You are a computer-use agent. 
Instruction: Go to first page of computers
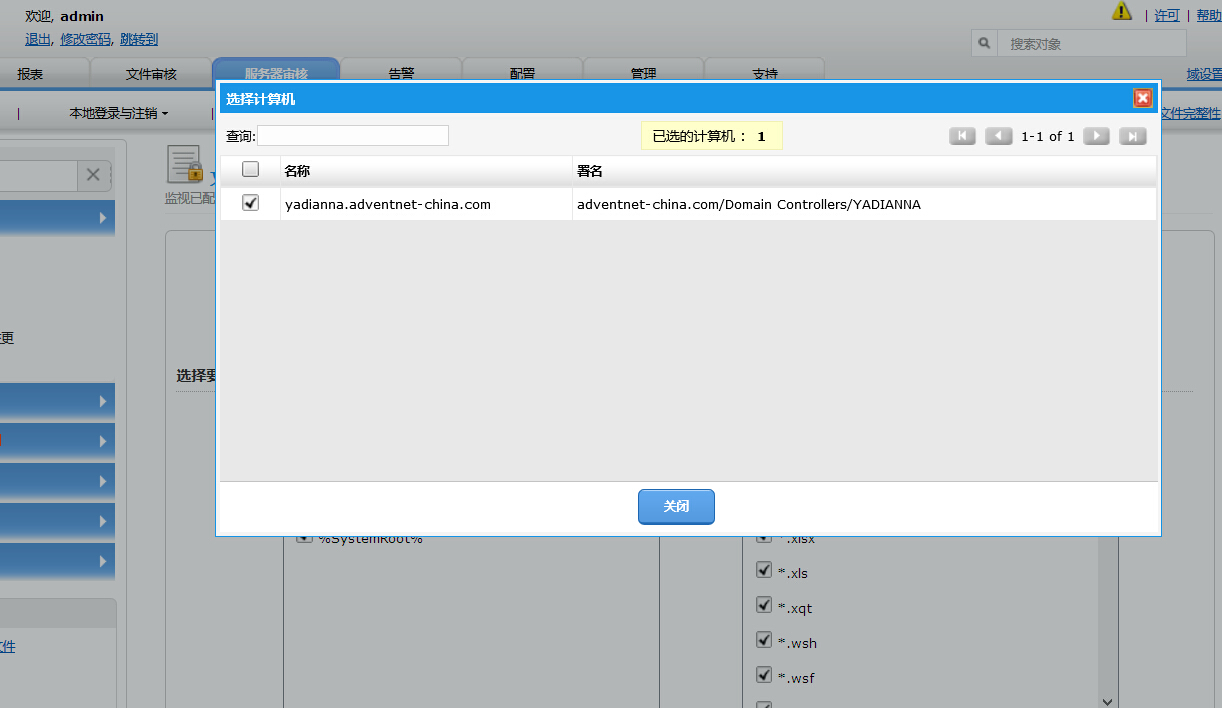962,137
